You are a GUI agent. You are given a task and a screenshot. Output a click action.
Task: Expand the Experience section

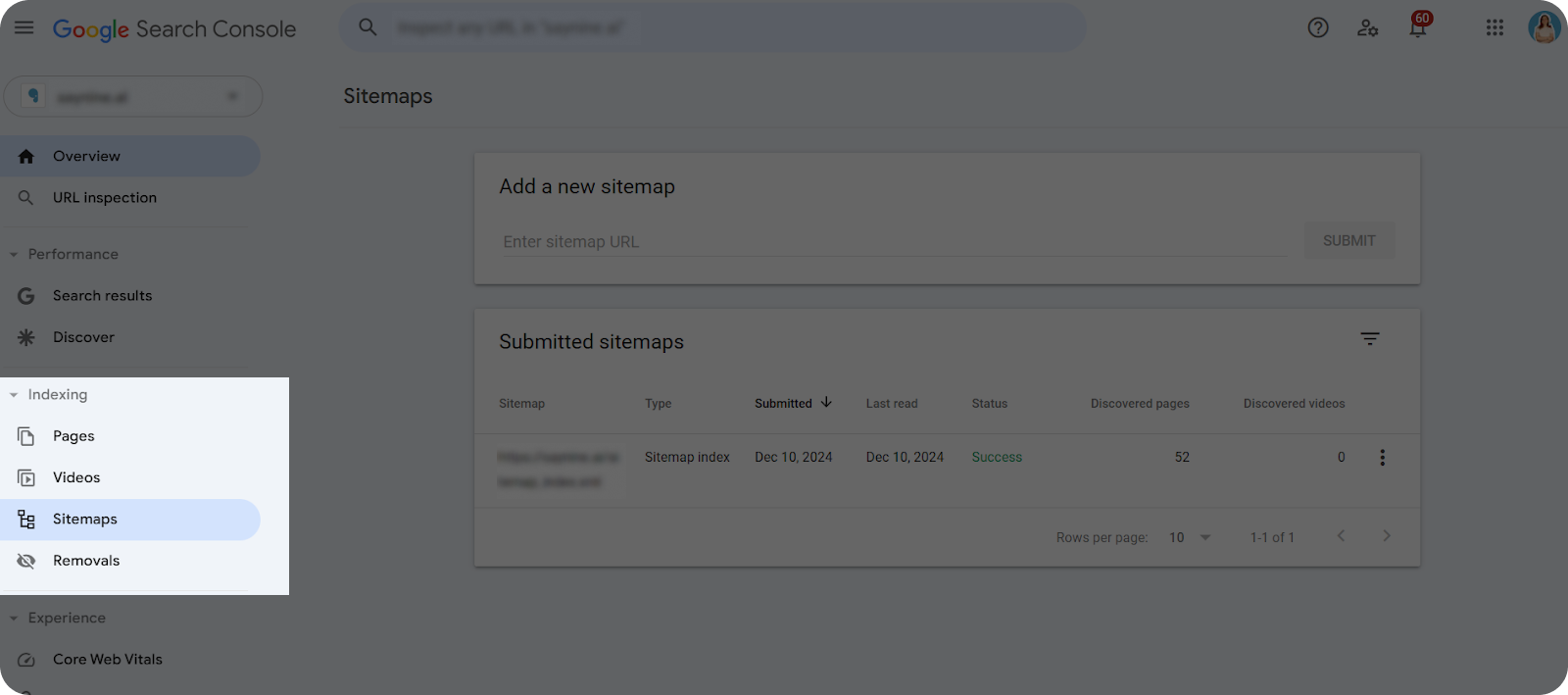tap(14, 618)
